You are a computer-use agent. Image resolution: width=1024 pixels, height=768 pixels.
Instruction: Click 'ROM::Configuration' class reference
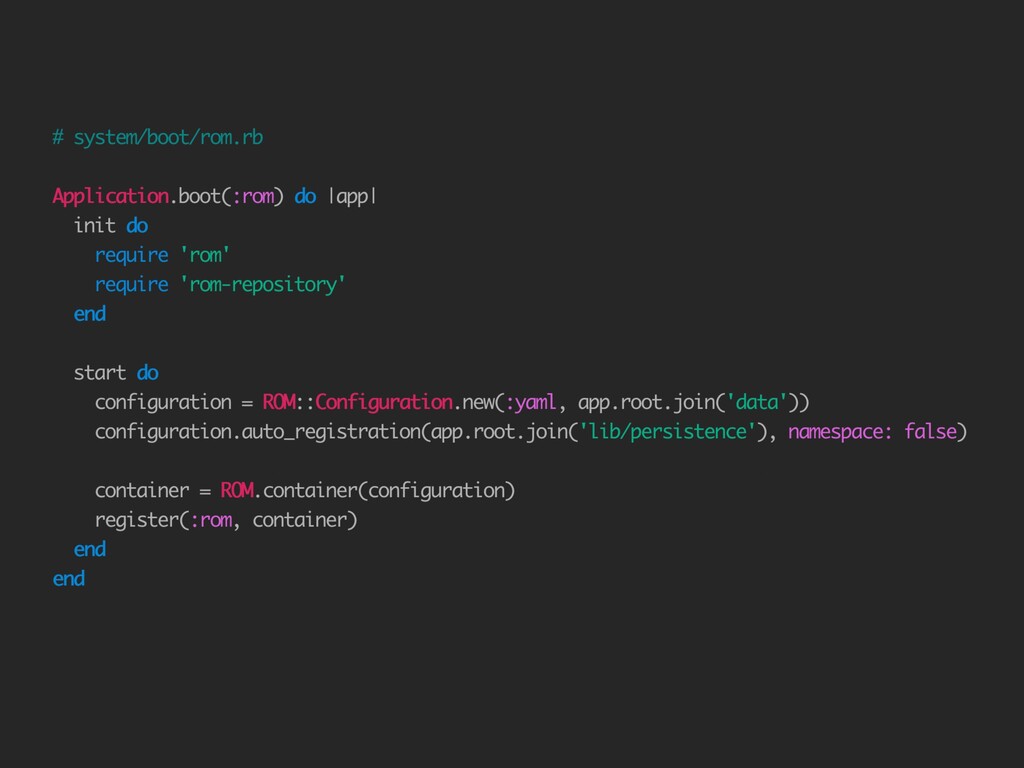tap(357, 402)
